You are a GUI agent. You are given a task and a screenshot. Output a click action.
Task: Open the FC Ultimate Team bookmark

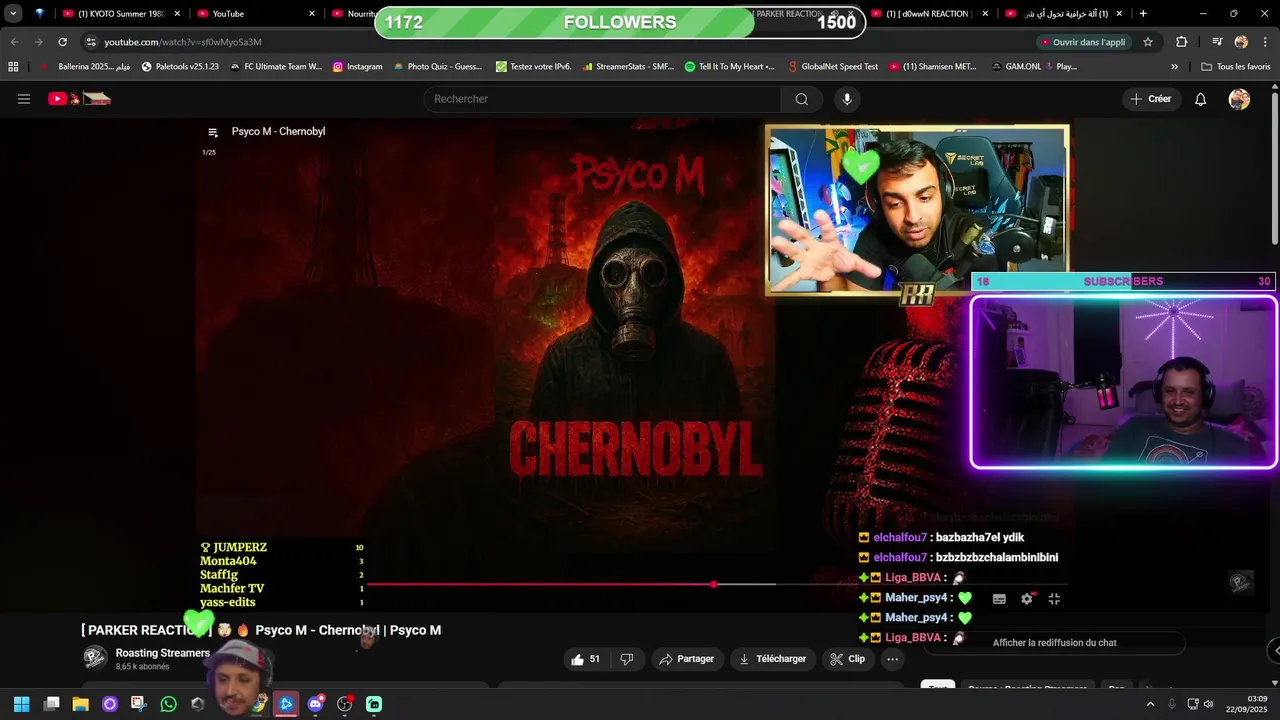pos(276,67)
